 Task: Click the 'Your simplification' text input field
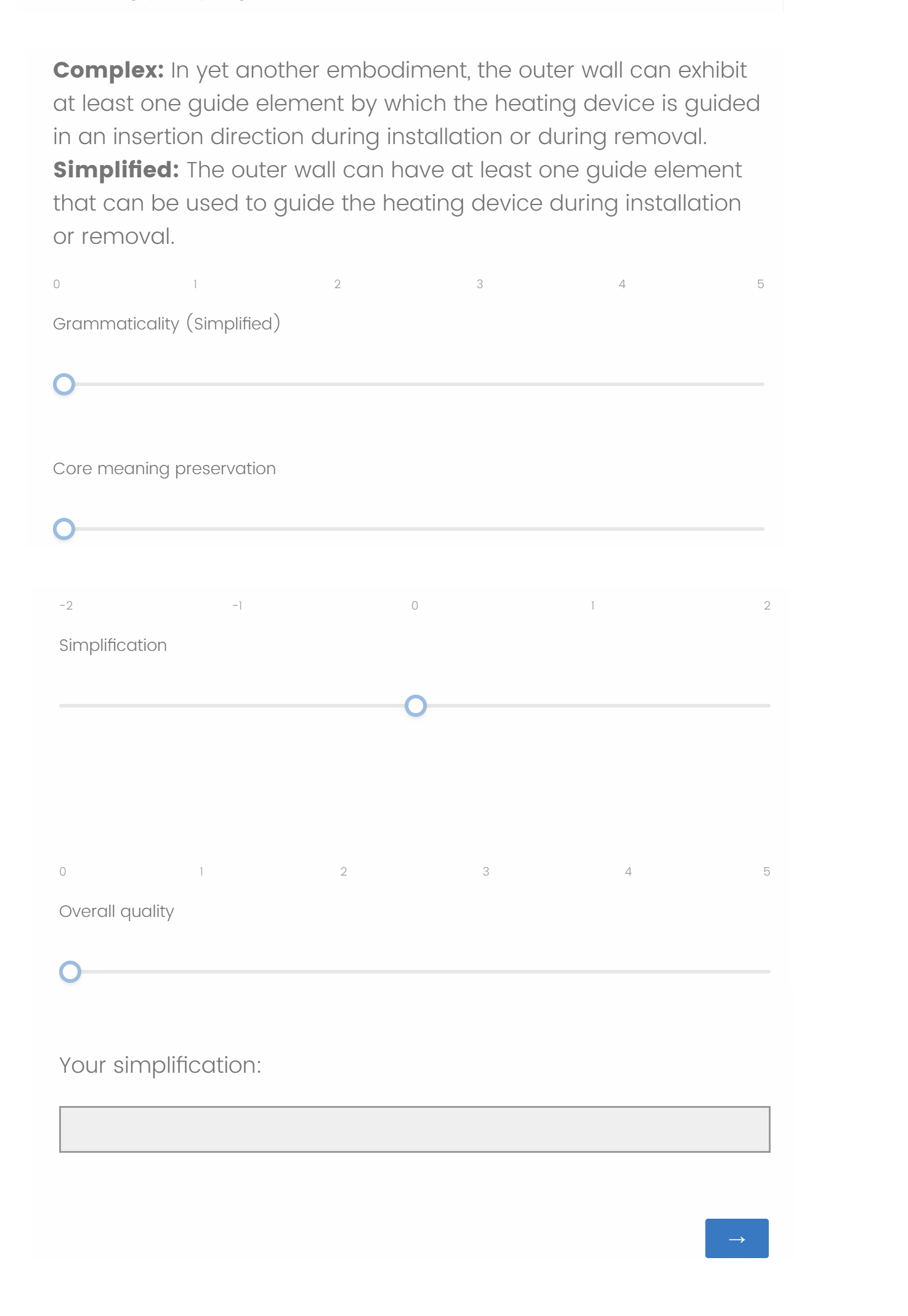[x=414, y=1129]
